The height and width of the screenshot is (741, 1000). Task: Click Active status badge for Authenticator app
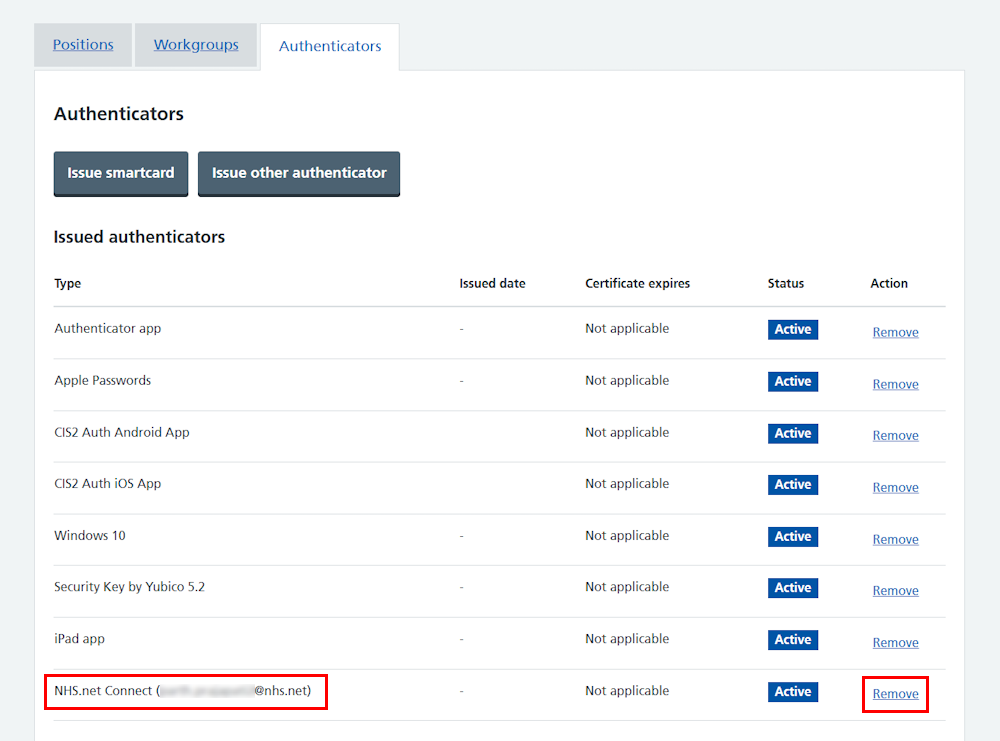(x=793, y=330)
